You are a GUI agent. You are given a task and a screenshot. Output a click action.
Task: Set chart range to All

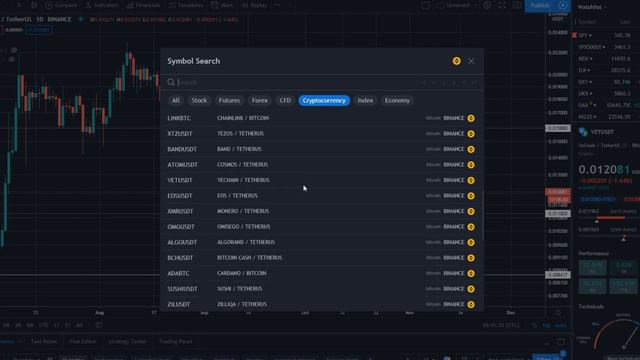click(79, 325)
